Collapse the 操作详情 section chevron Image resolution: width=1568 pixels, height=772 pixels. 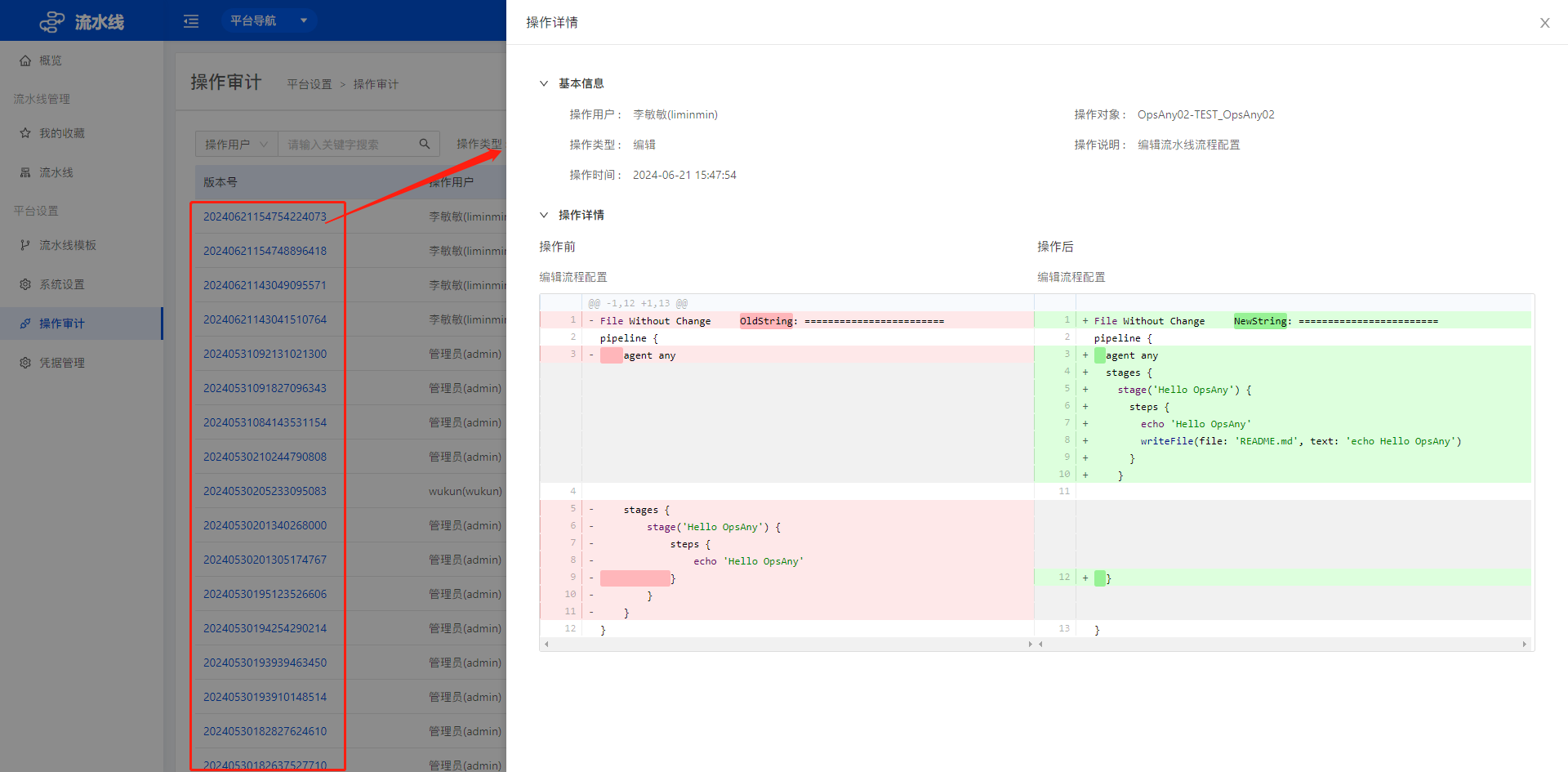click(544, 215)
